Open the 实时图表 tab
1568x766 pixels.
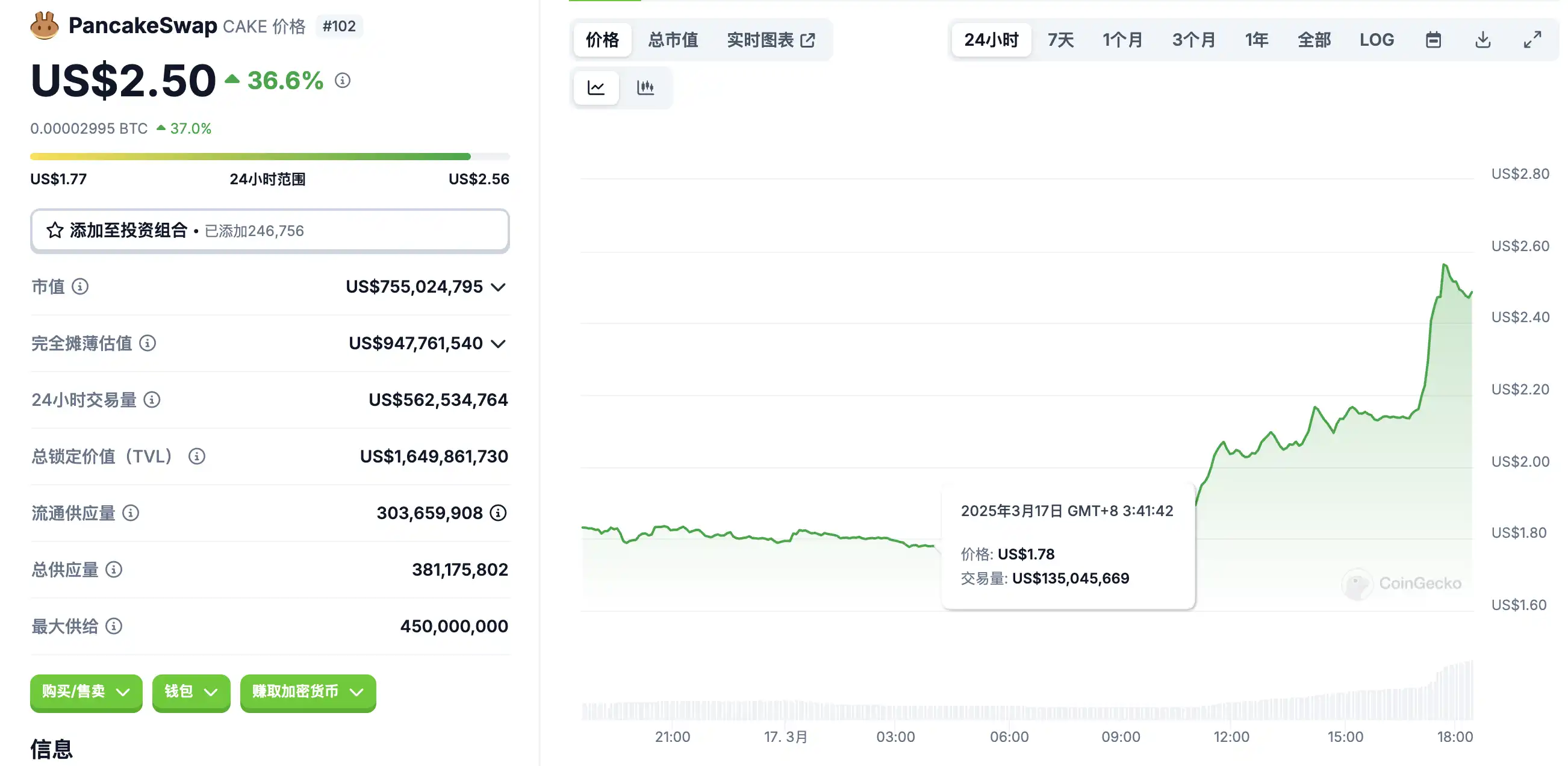(x=771, y=40)
